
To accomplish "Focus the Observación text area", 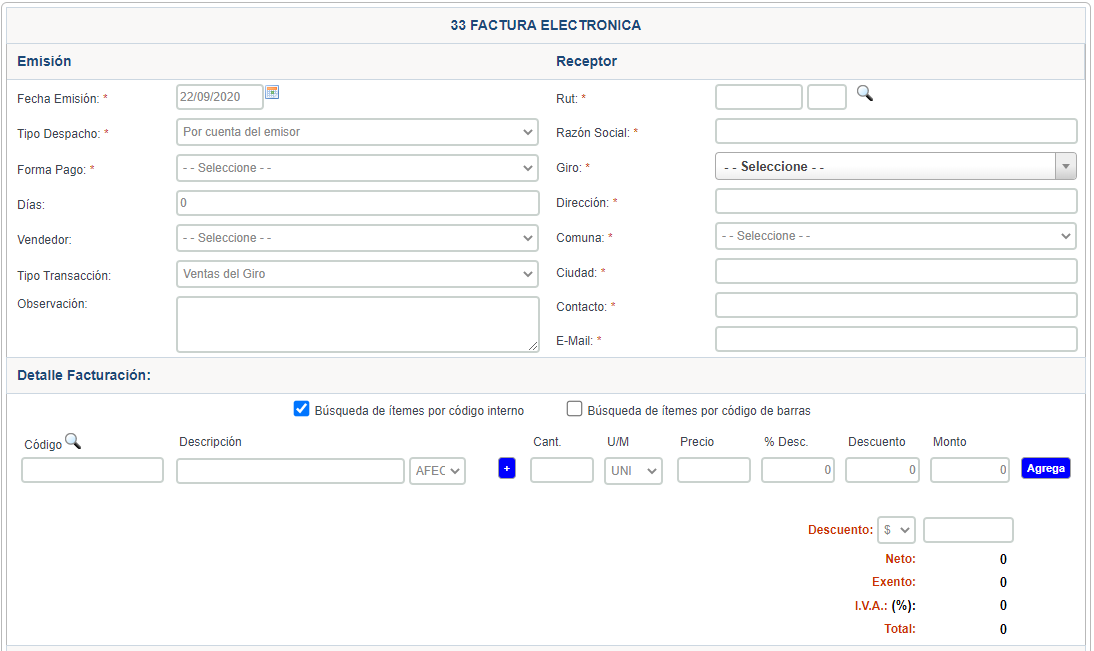I will 357,324.
